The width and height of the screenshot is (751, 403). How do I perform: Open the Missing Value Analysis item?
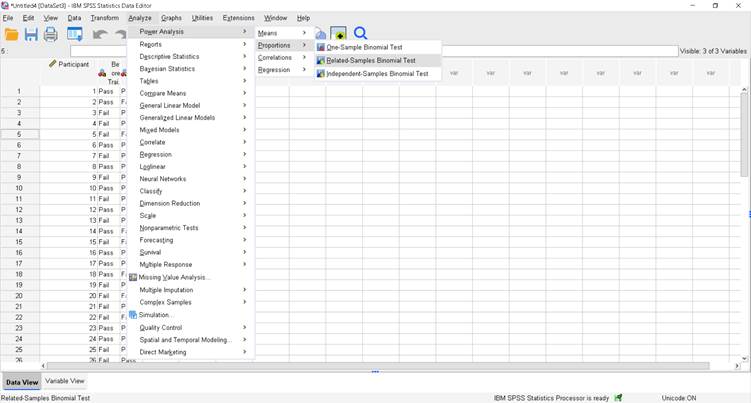174,277
